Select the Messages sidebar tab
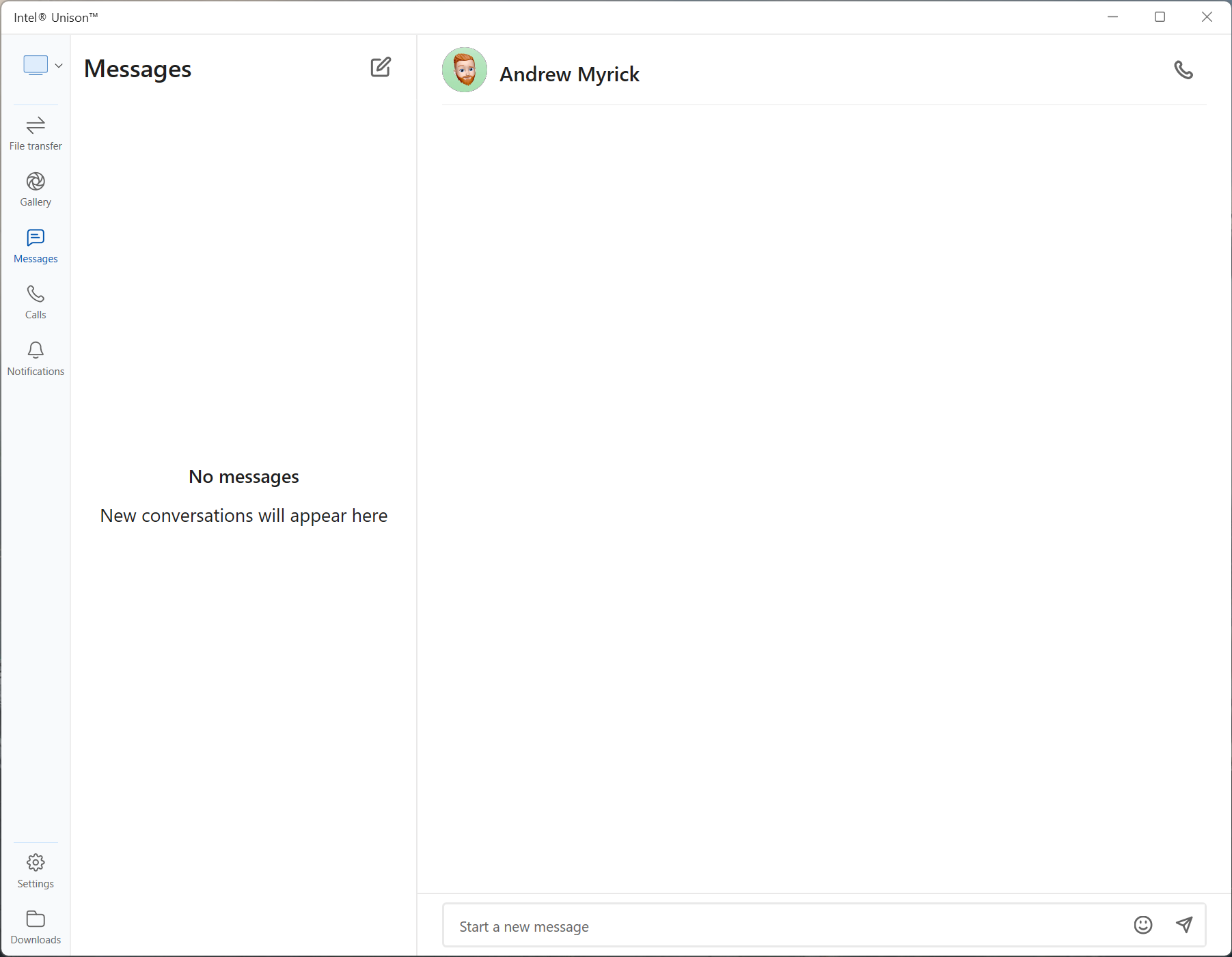 [36, 246]
